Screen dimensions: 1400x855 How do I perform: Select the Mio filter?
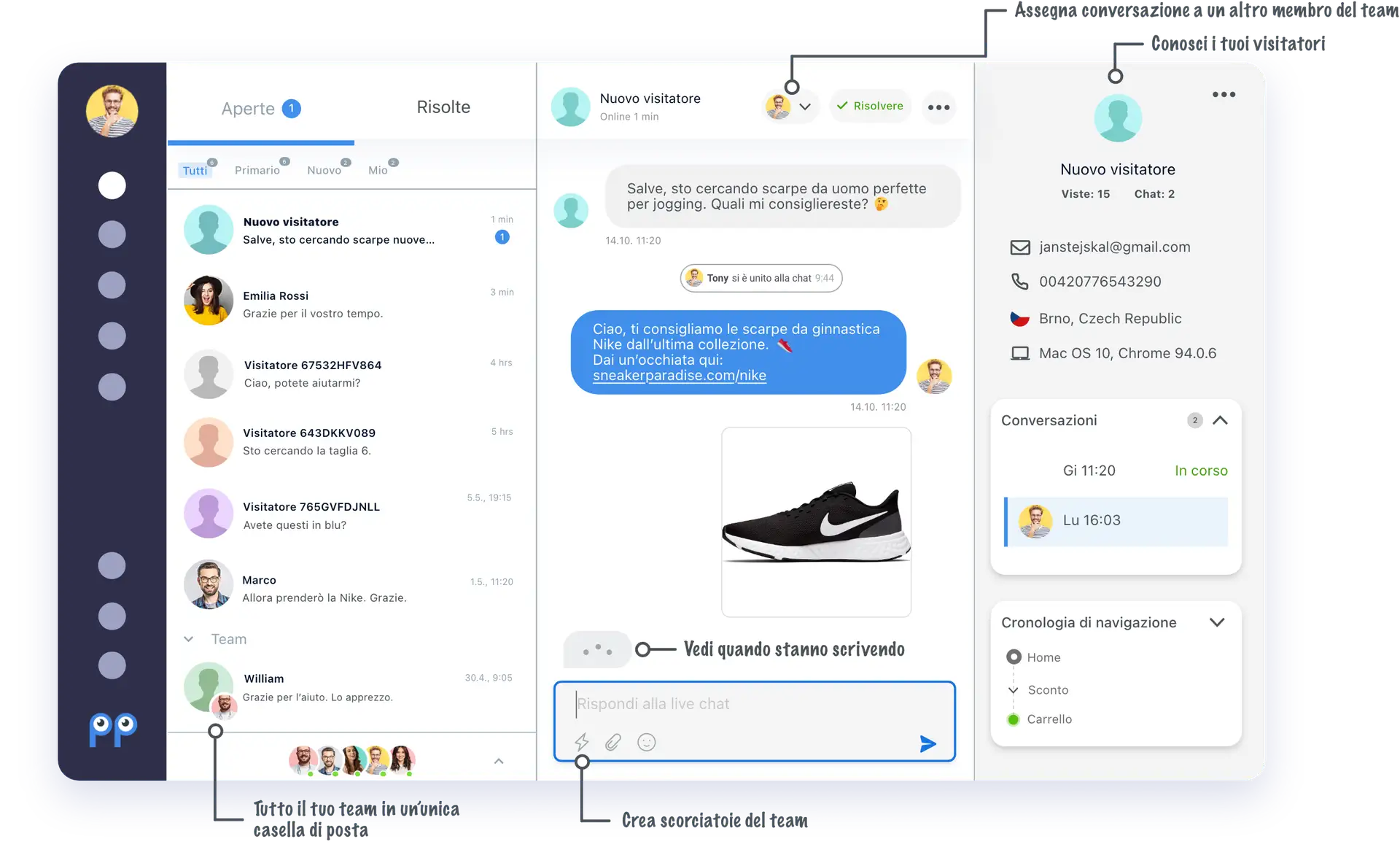378,170
